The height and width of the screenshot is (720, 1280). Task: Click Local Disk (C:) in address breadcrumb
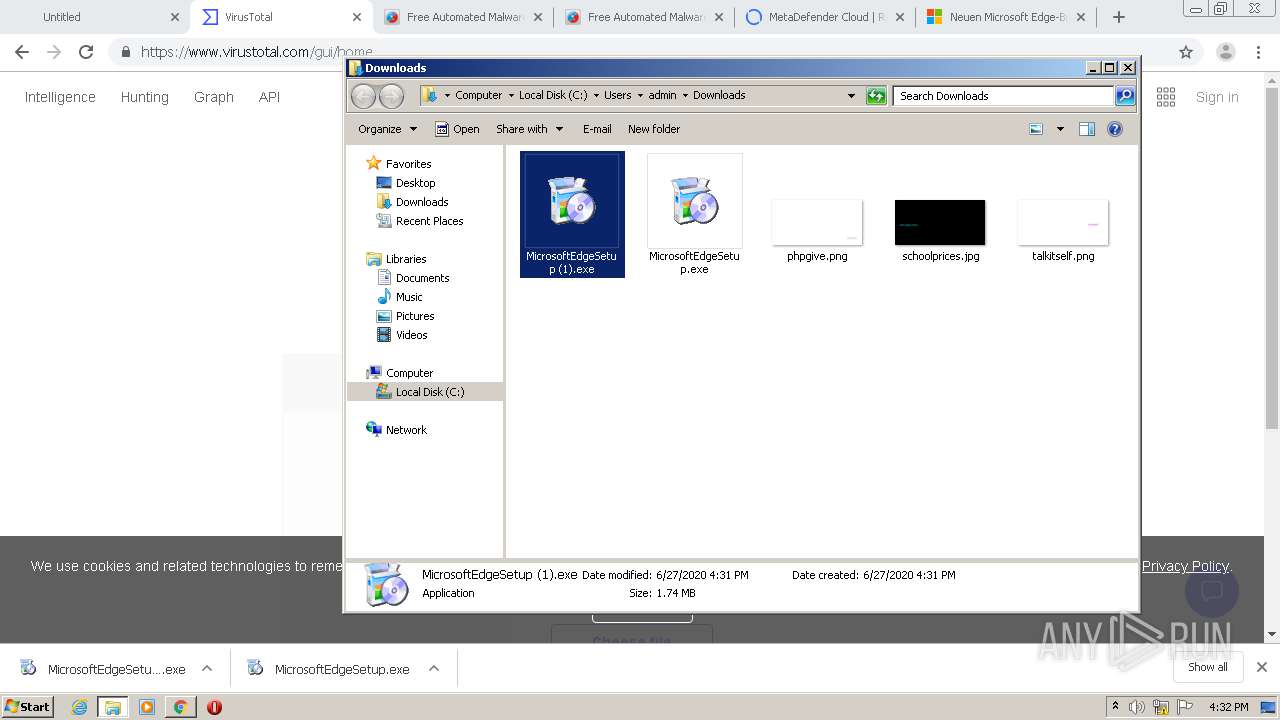point(553,95)
